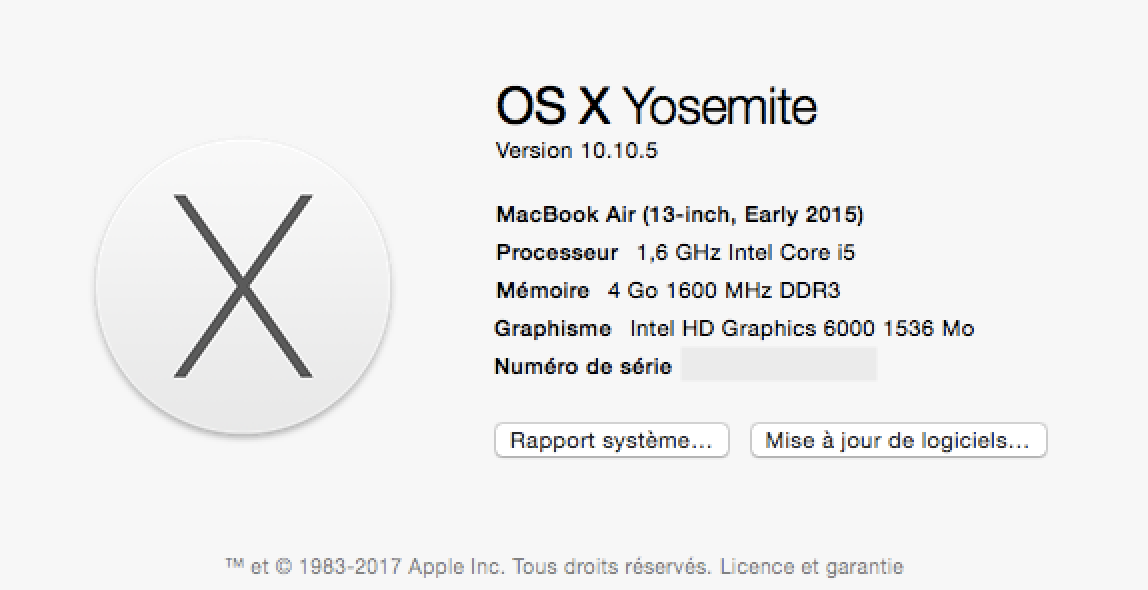1148x590 pixels.
Task: Open the "Rapport système..." button
Action: [x=611, y=440]
